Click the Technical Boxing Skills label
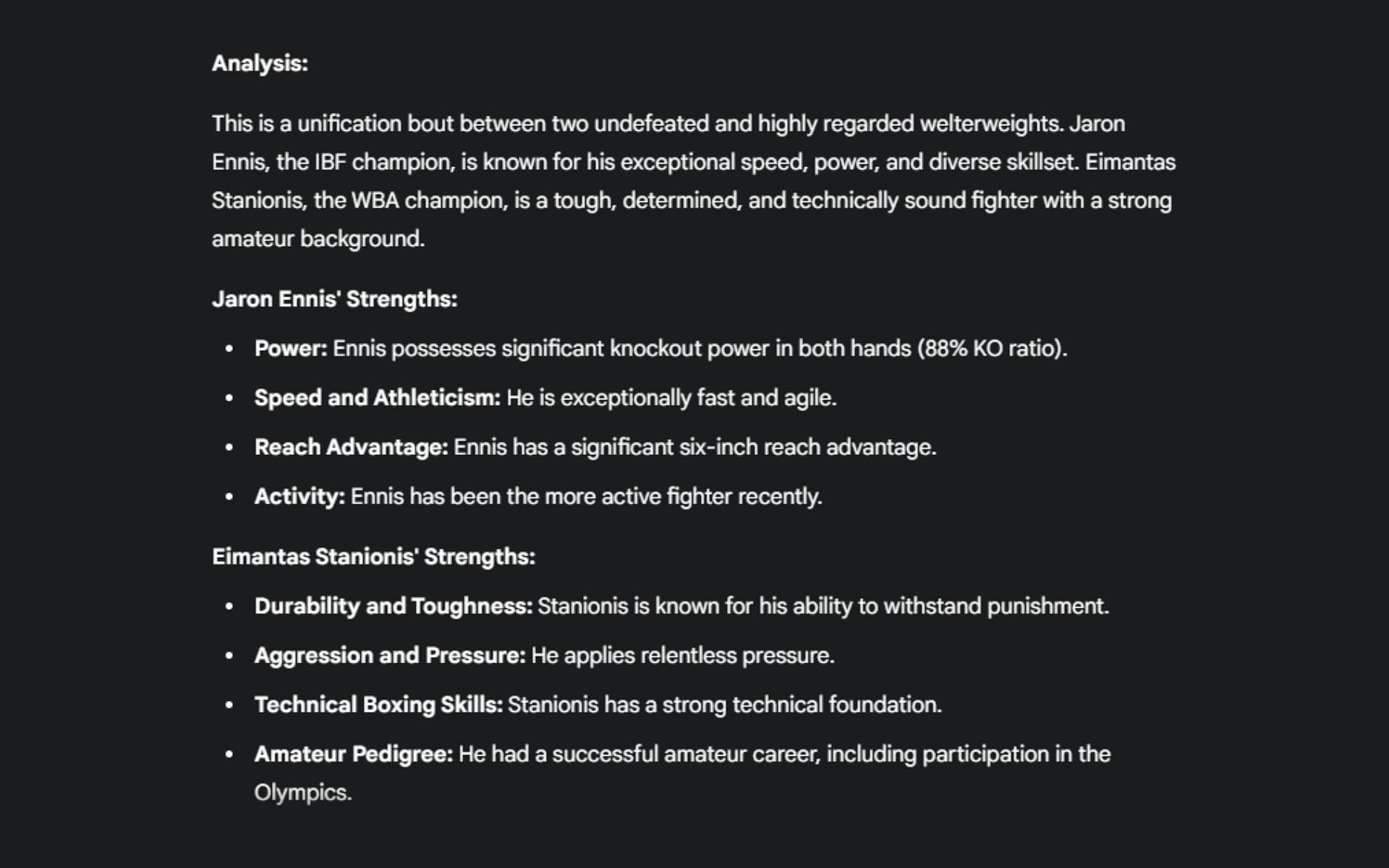Image resolution: width=1389 pixels, height=868 pixels. pyautogui.click(x=378, y=705)
